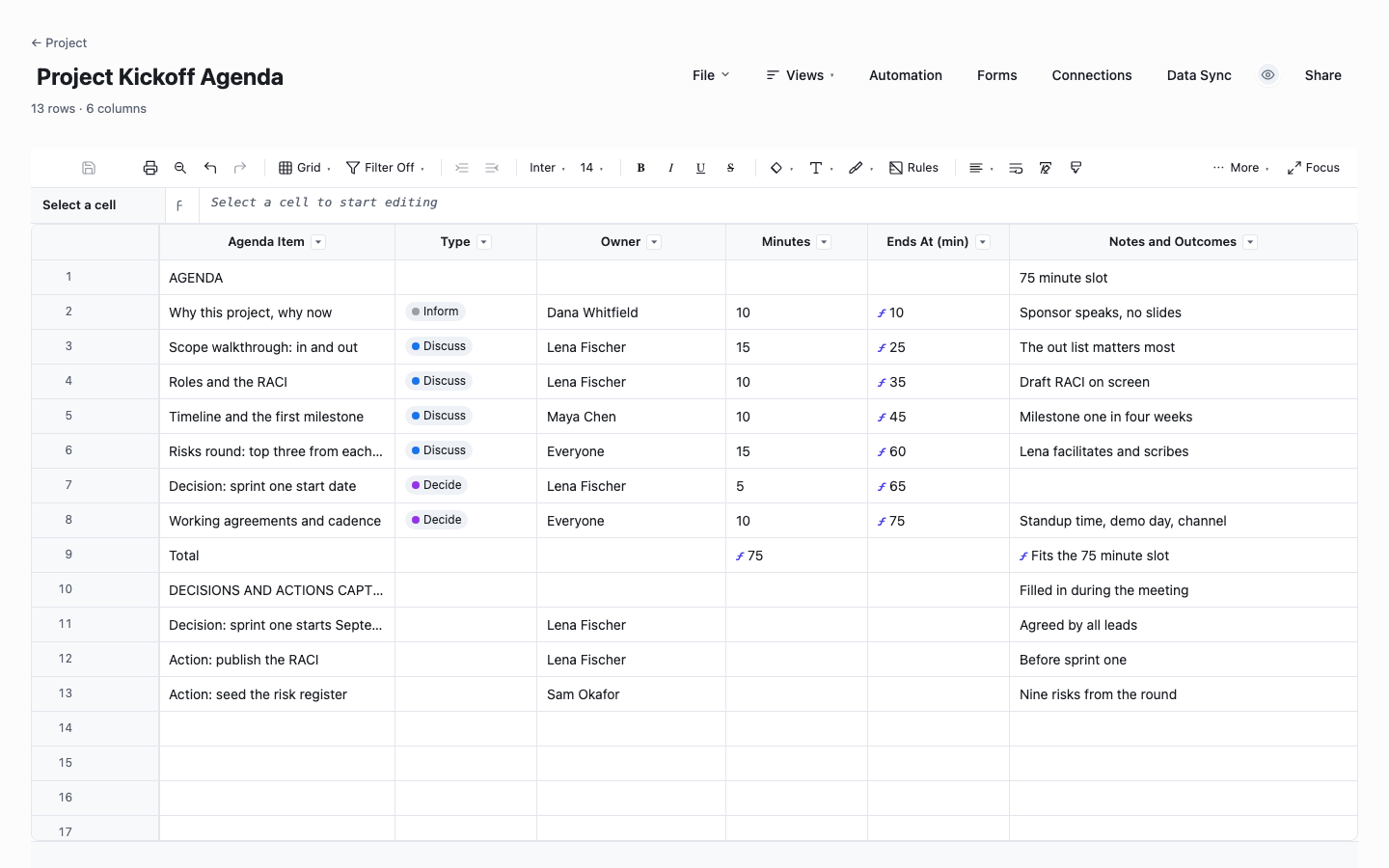Open Ends At (min) column dropdown arrow
1389x868 pixels.
pos(983,242)
